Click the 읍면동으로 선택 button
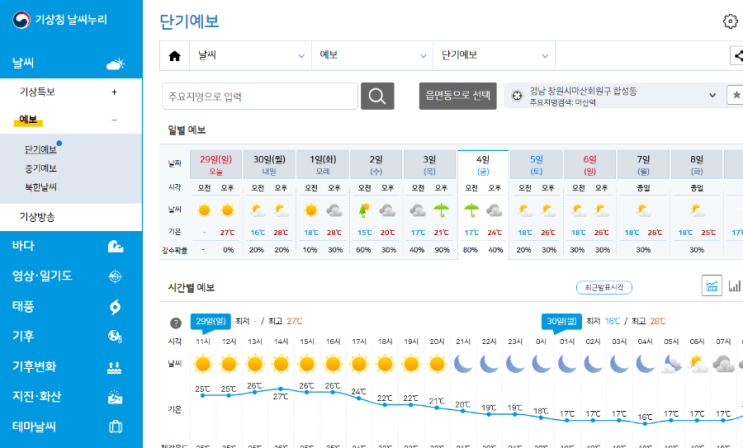Screen dimensions: 743x448 (x=458, y=96)
